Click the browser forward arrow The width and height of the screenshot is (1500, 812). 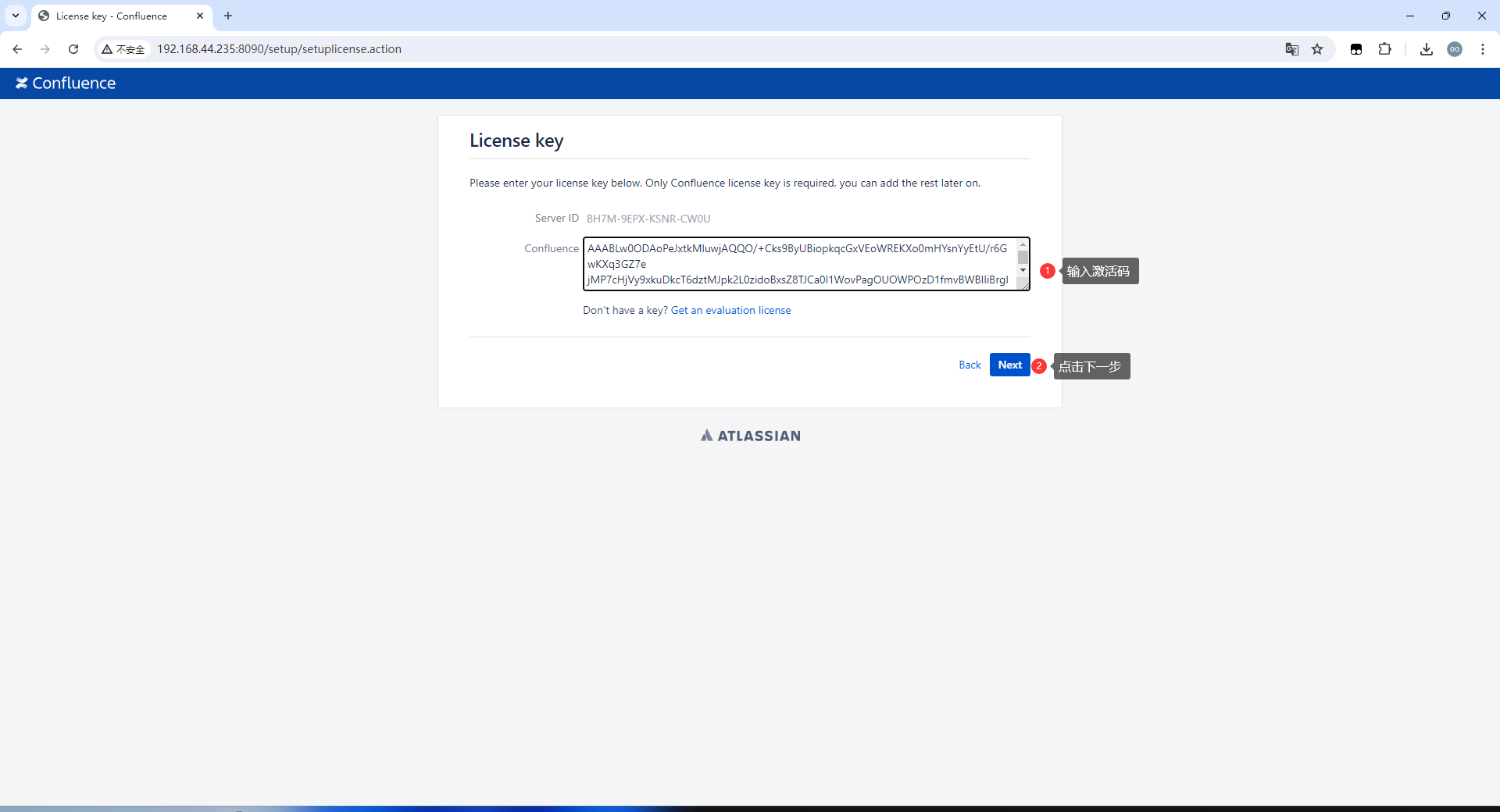click(x=45, y=49)
